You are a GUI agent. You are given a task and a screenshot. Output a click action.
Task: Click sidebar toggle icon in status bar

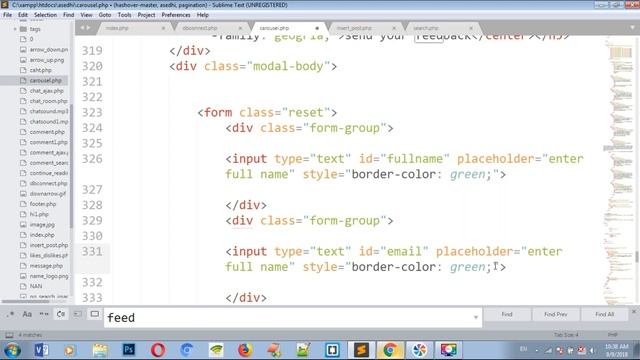9,335
